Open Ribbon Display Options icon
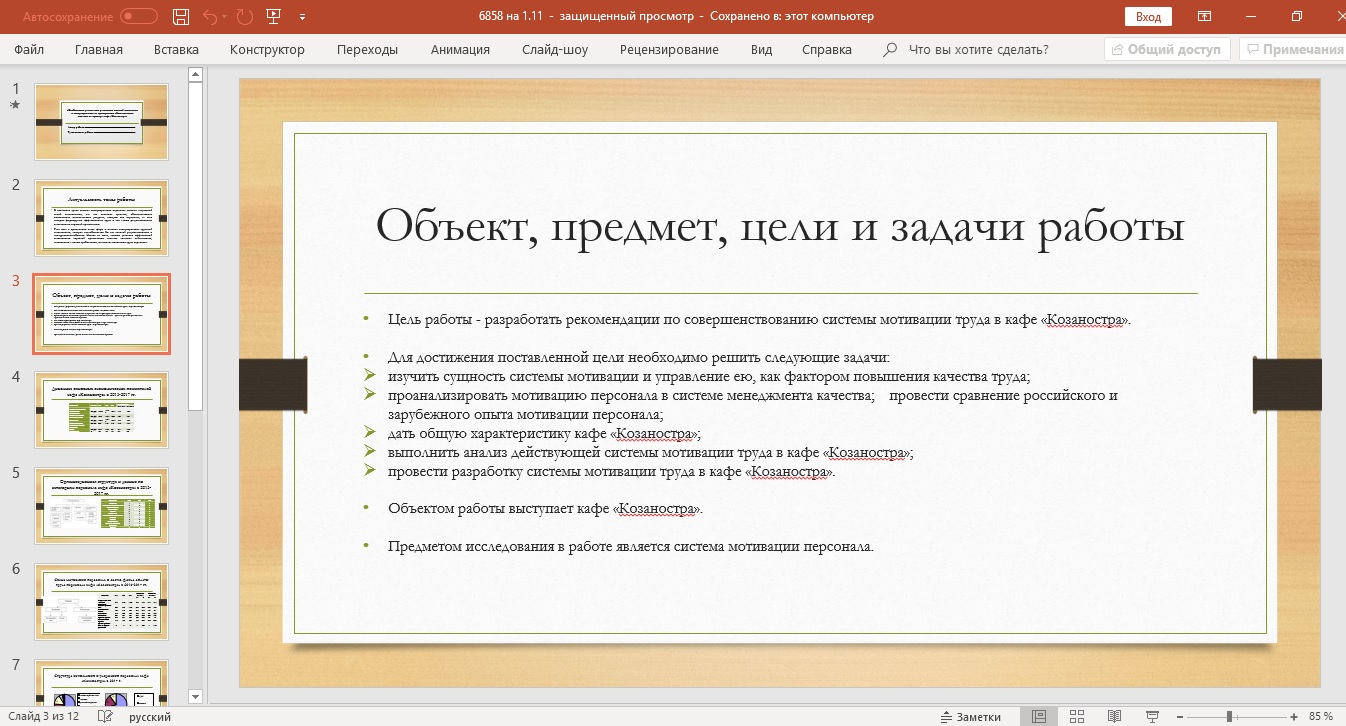Screen dimensions: 1346x726 click(x=1204, y=16)
